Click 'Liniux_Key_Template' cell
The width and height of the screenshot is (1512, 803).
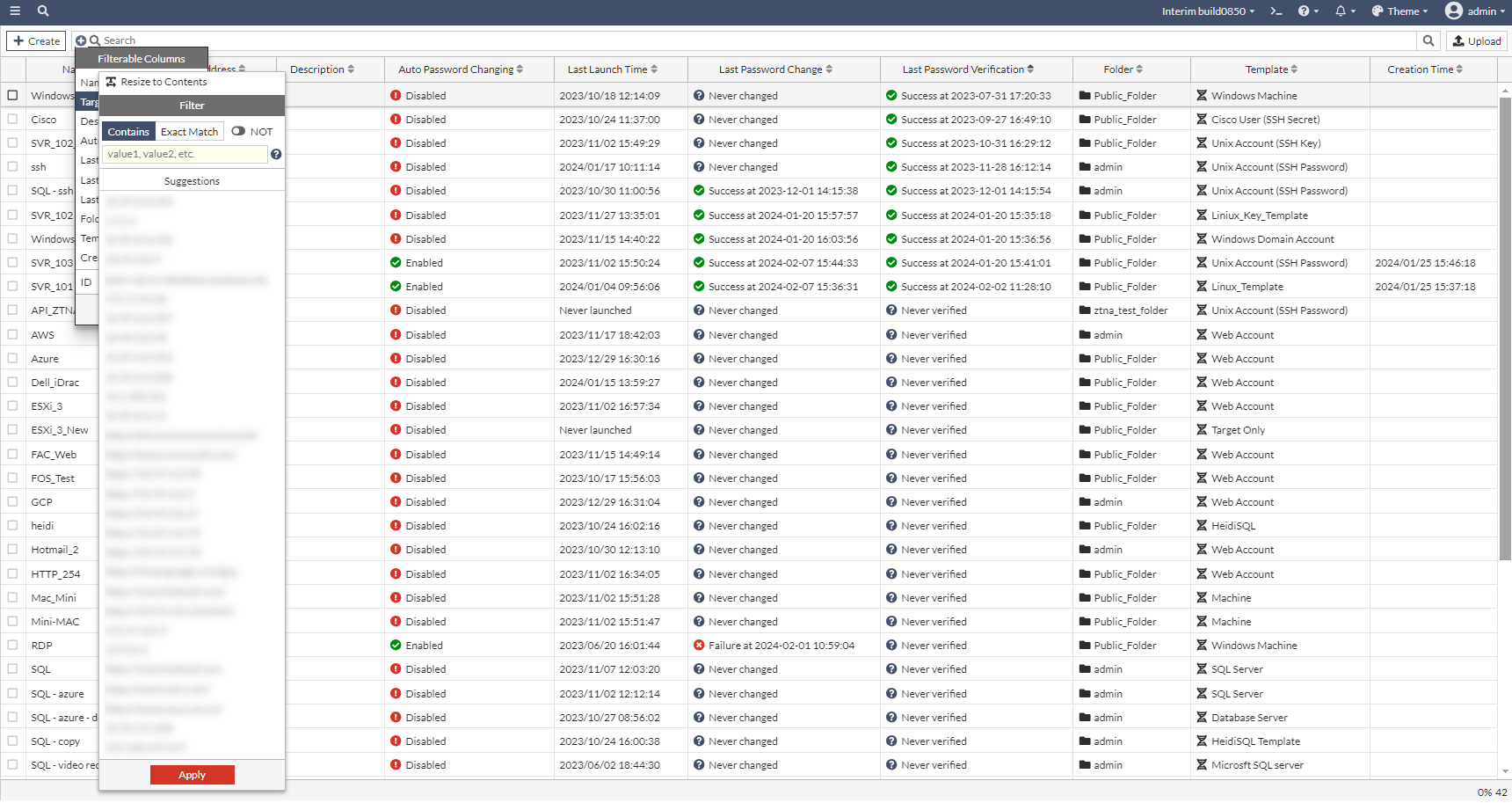pos(1260,215)
